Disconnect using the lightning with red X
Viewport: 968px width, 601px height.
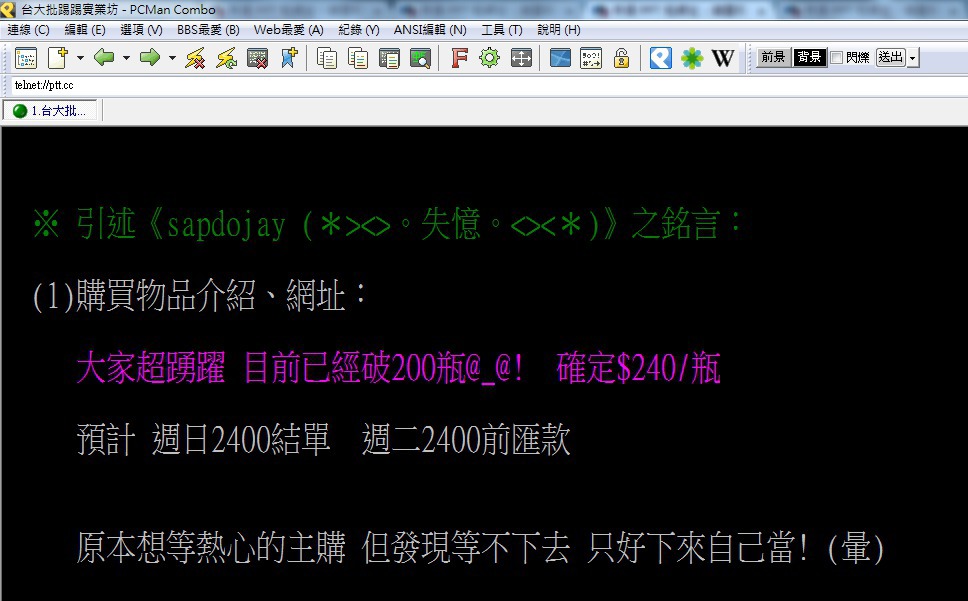[x=196, y=58]
